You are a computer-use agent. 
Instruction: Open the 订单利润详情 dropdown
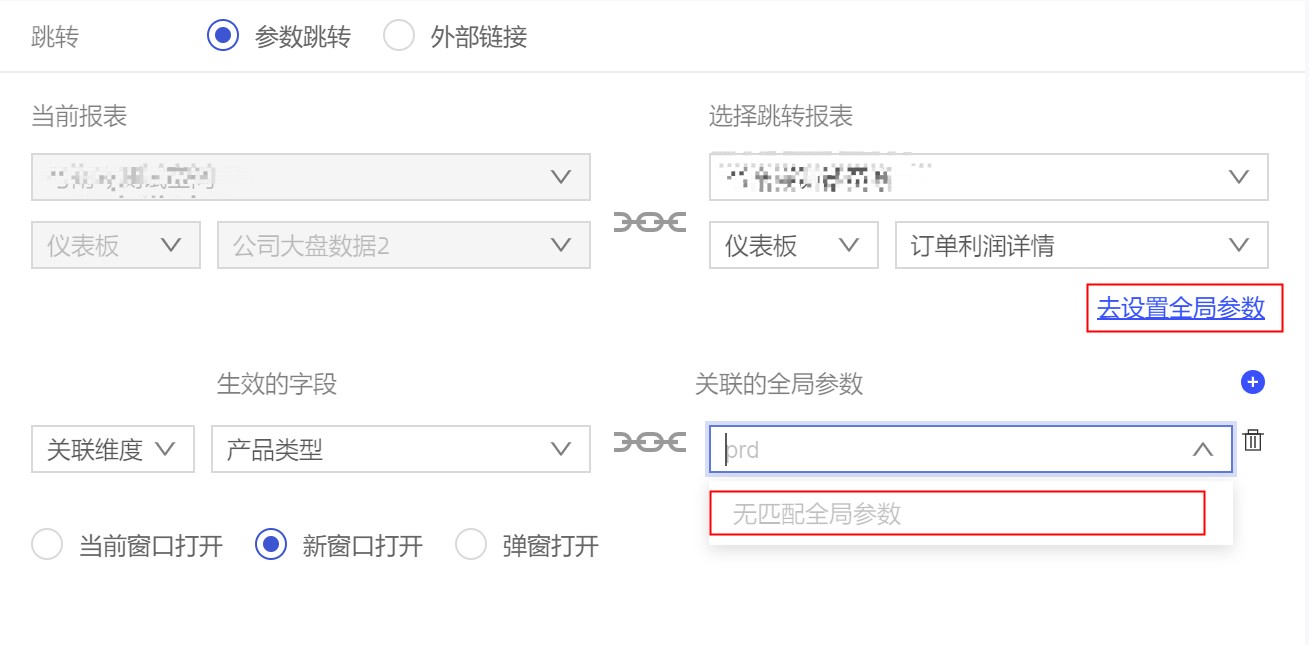(x=1081, y=245)
